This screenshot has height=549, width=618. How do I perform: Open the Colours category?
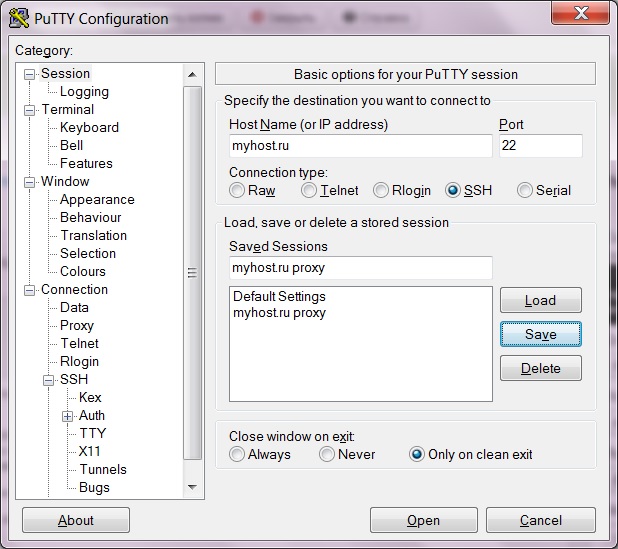pos(83,271)
